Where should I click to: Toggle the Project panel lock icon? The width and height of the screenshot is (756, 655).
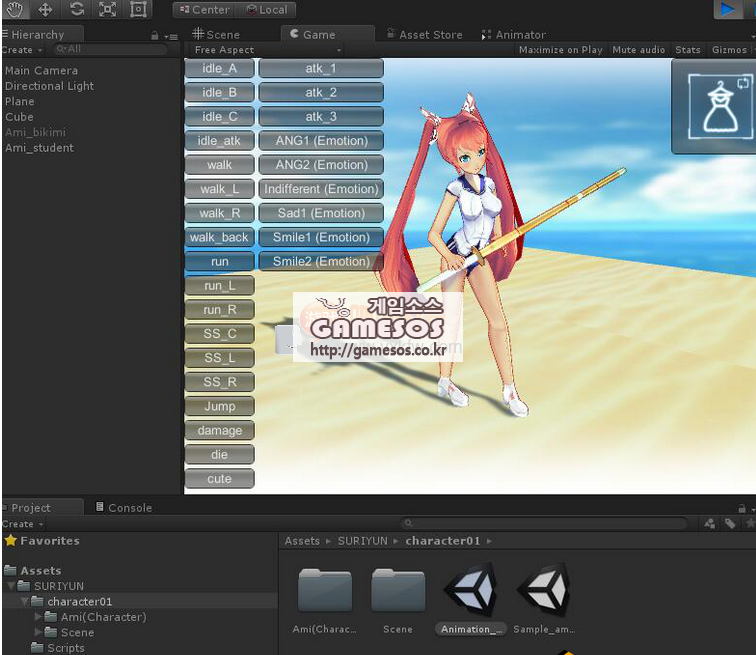(742, 508)
